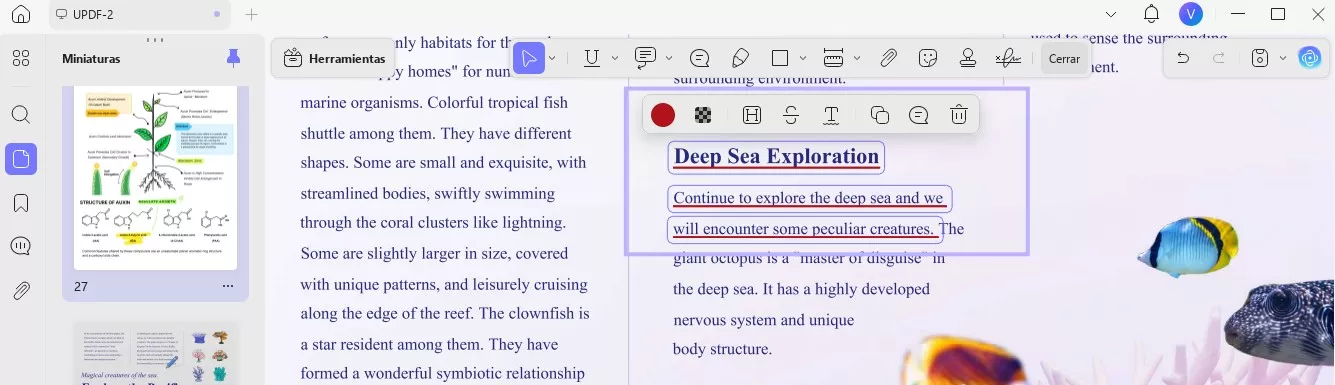Select the underline markup tool
The height and width of the screenshot is (385, 1335).
point(592,58)
